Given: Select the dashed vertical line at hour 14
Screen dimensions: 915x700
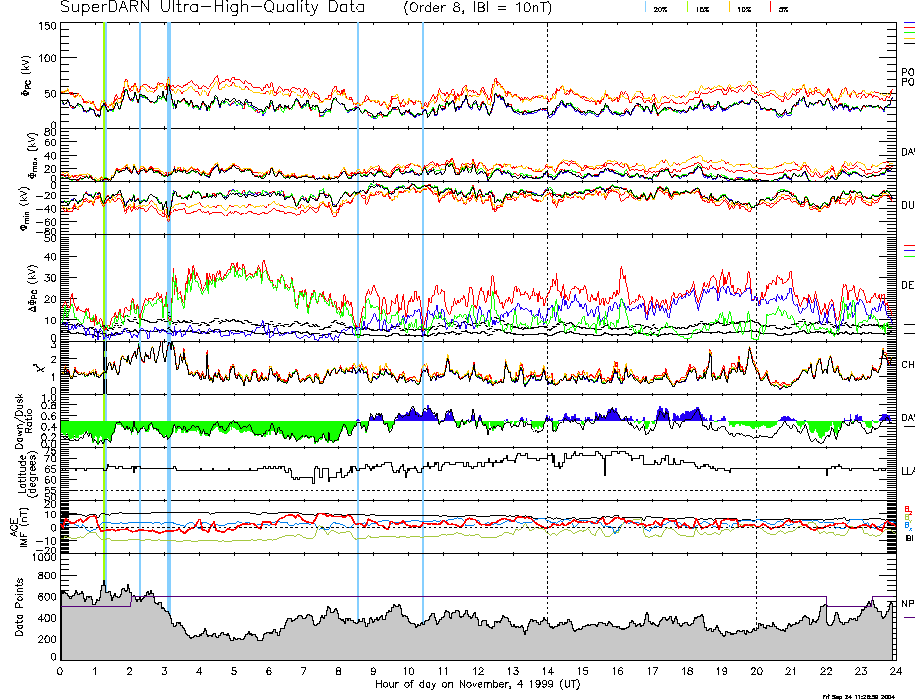Looking at the screenshot, I should point(547,300).
